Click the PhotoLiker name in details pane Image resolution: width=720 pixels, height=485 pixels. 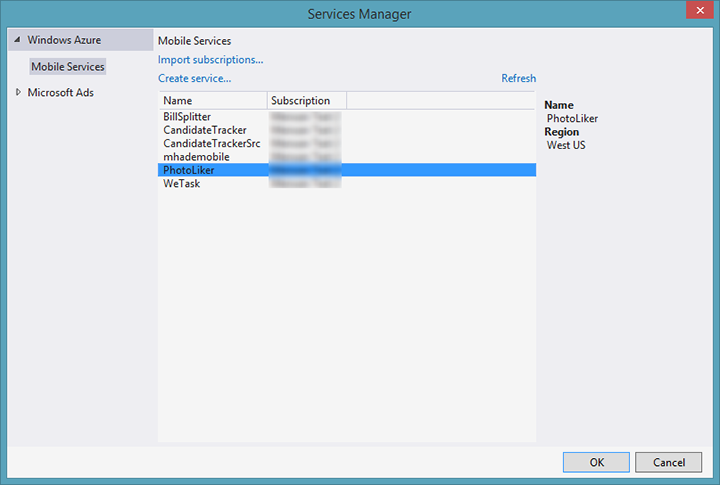coord(572,118)
